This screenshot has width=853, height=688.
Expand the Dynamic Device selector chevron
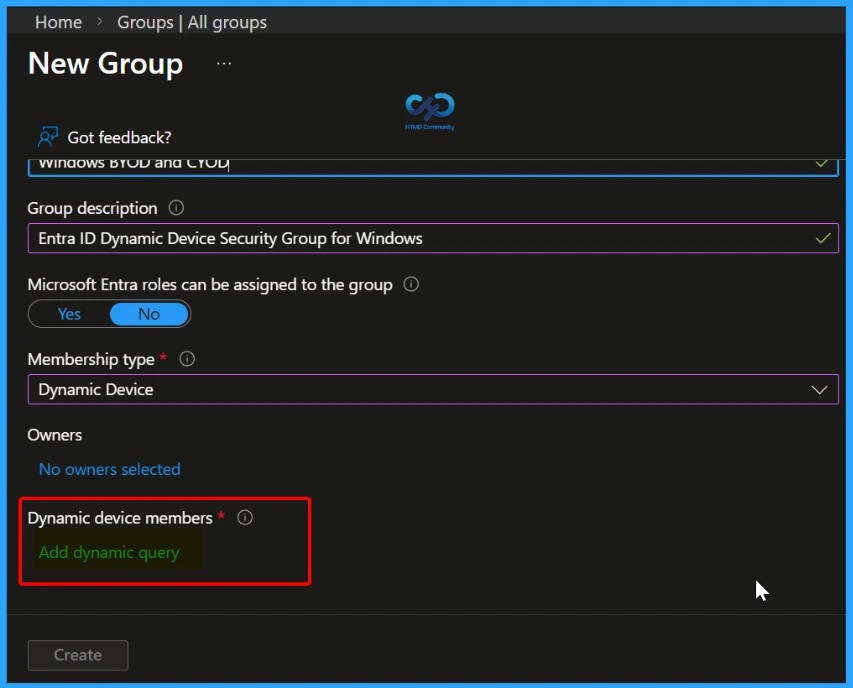tap(819, 390)
